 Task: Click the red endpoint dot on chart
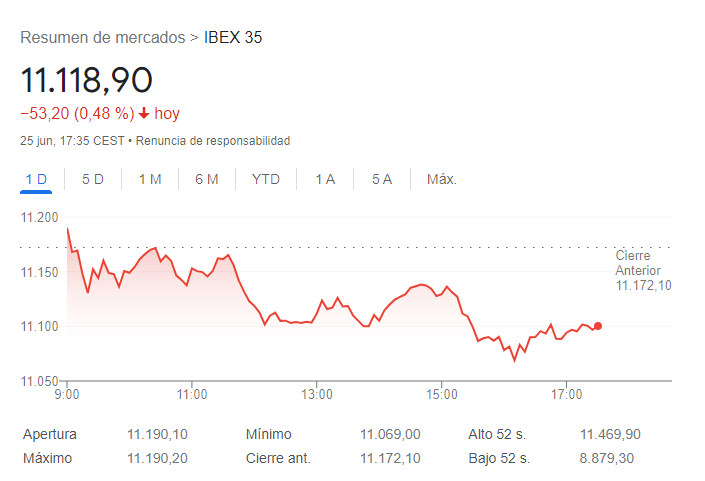[x=598, y=326]
